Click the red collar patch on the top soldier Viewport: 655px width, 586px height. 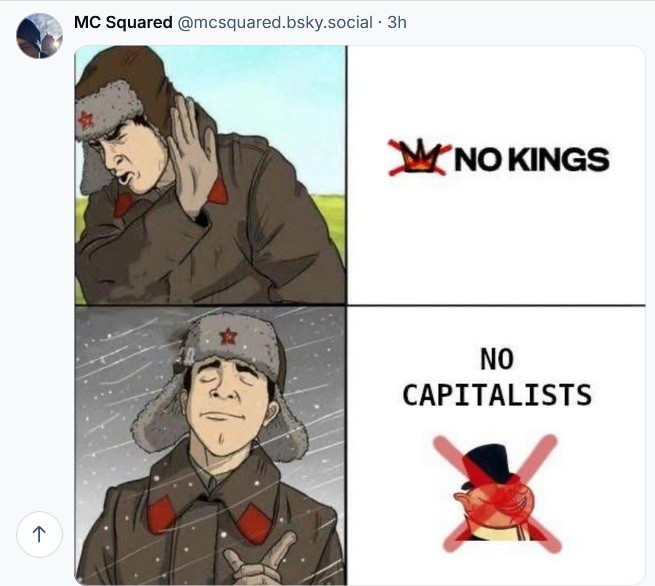[124, 205]
